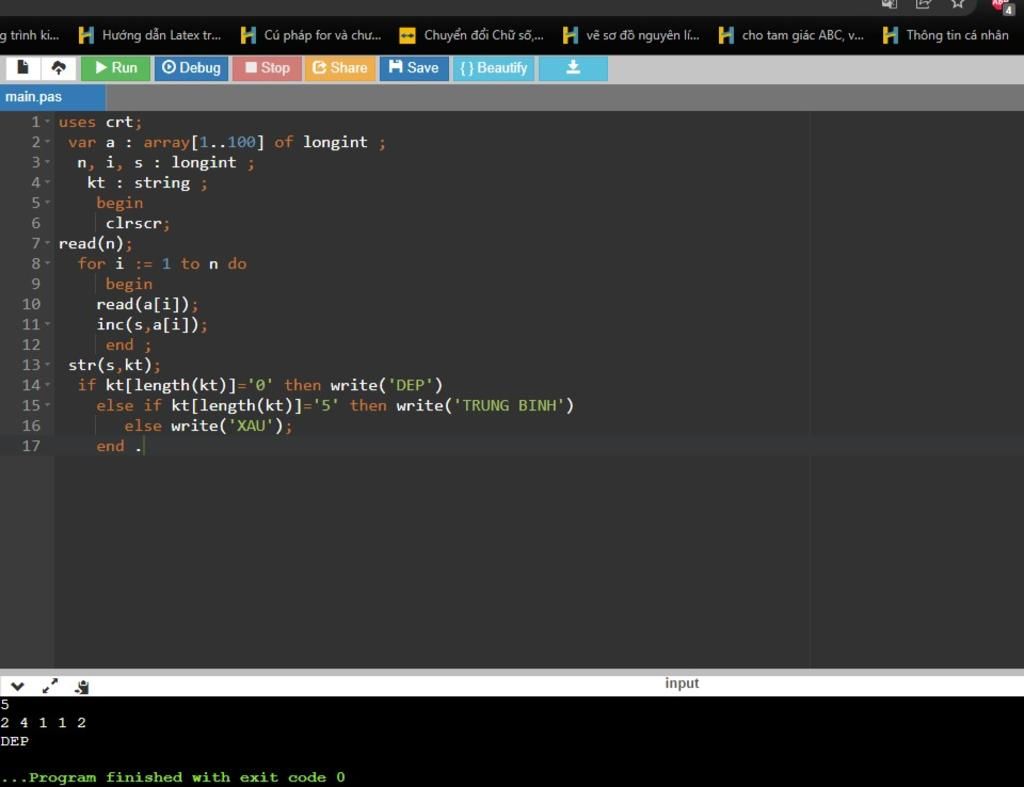
Task: Open 'Hướng dẫn Latex tr...' bookmark
Action: coord(150,35)
